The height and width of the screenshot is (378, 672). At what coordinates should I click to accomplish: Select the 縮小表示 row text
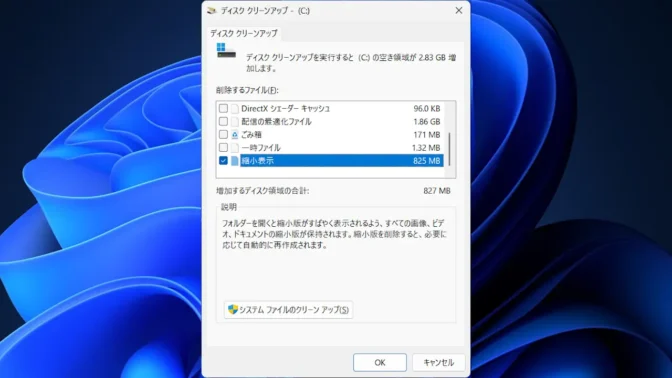coord(258,161)
